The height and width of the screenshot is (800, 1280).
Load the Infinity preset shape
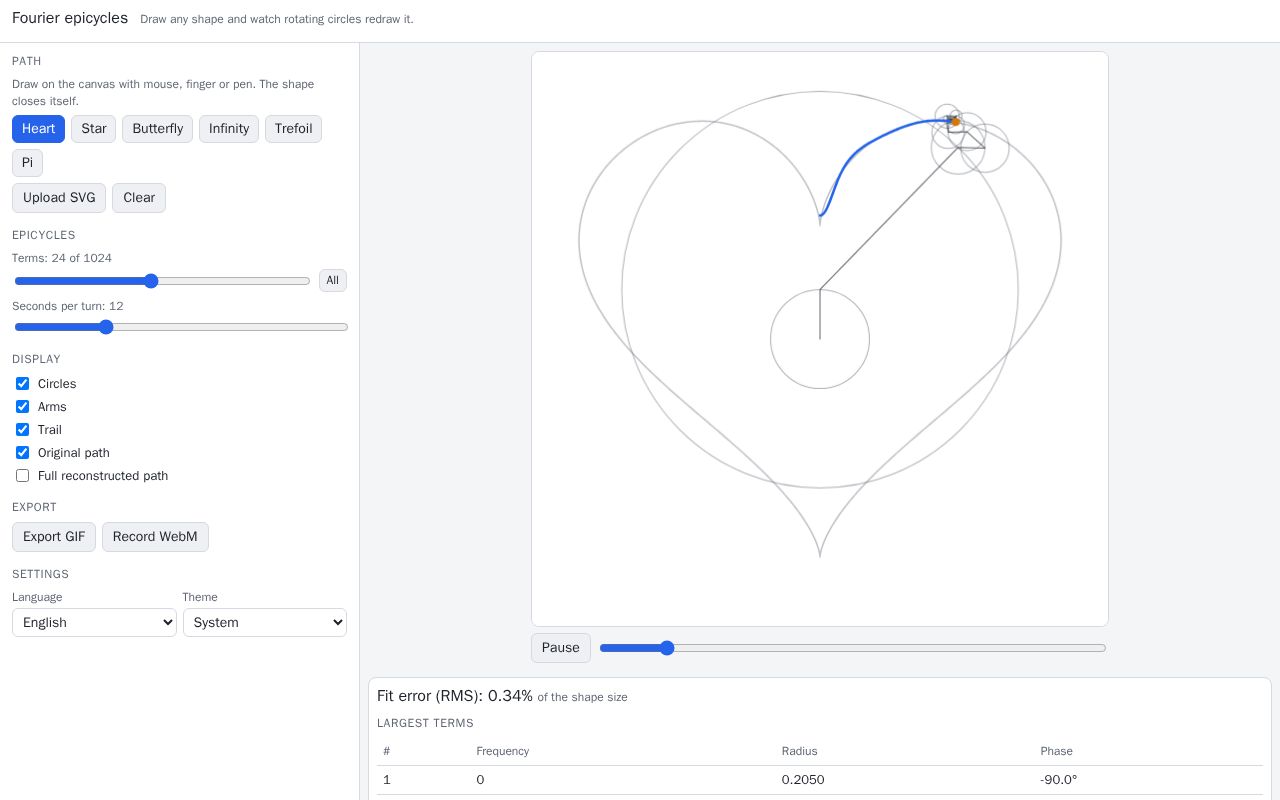pos(229,129)
